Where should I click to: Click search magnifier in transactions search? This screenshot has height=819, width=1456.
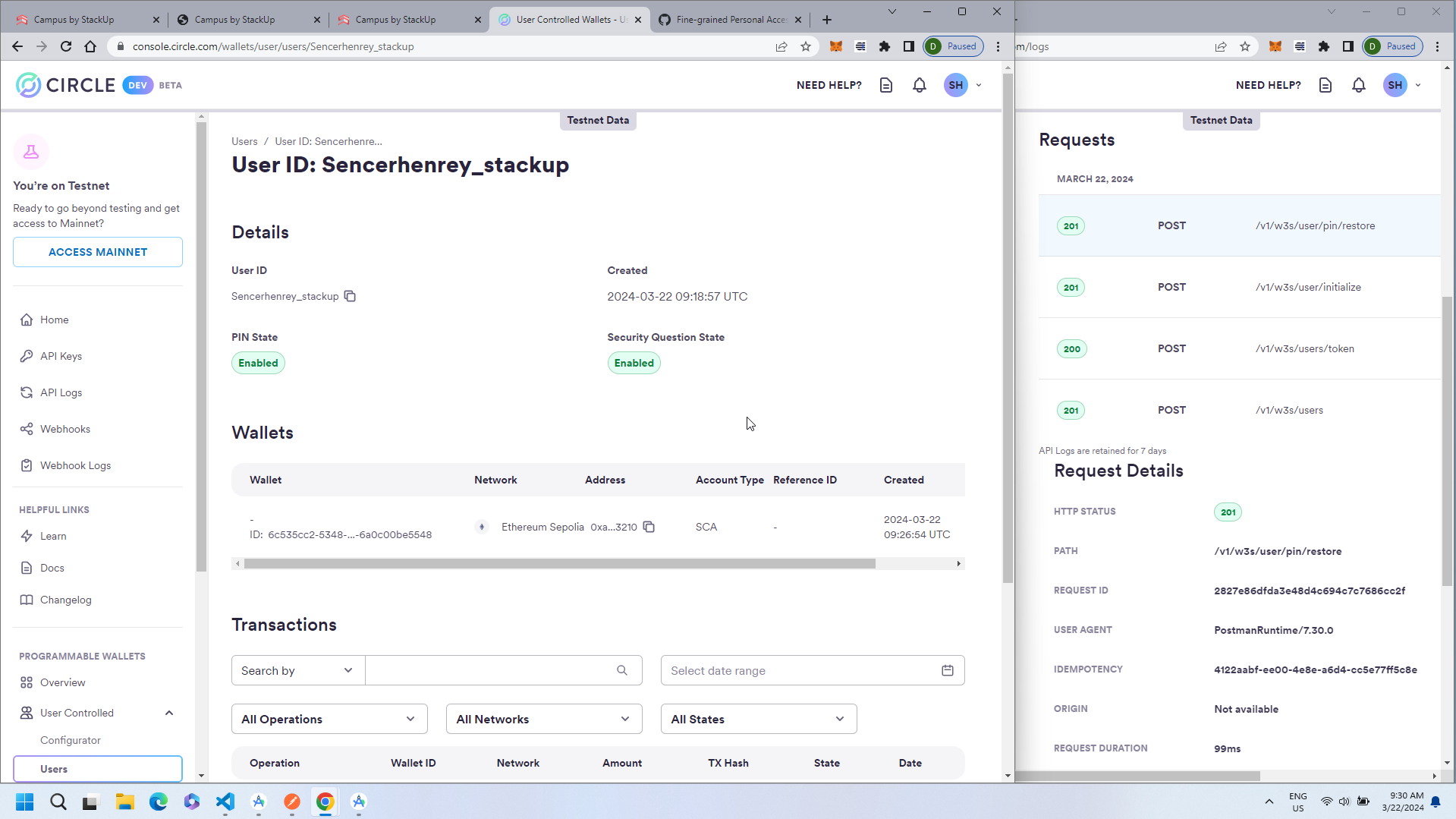(x=622, y=670)
